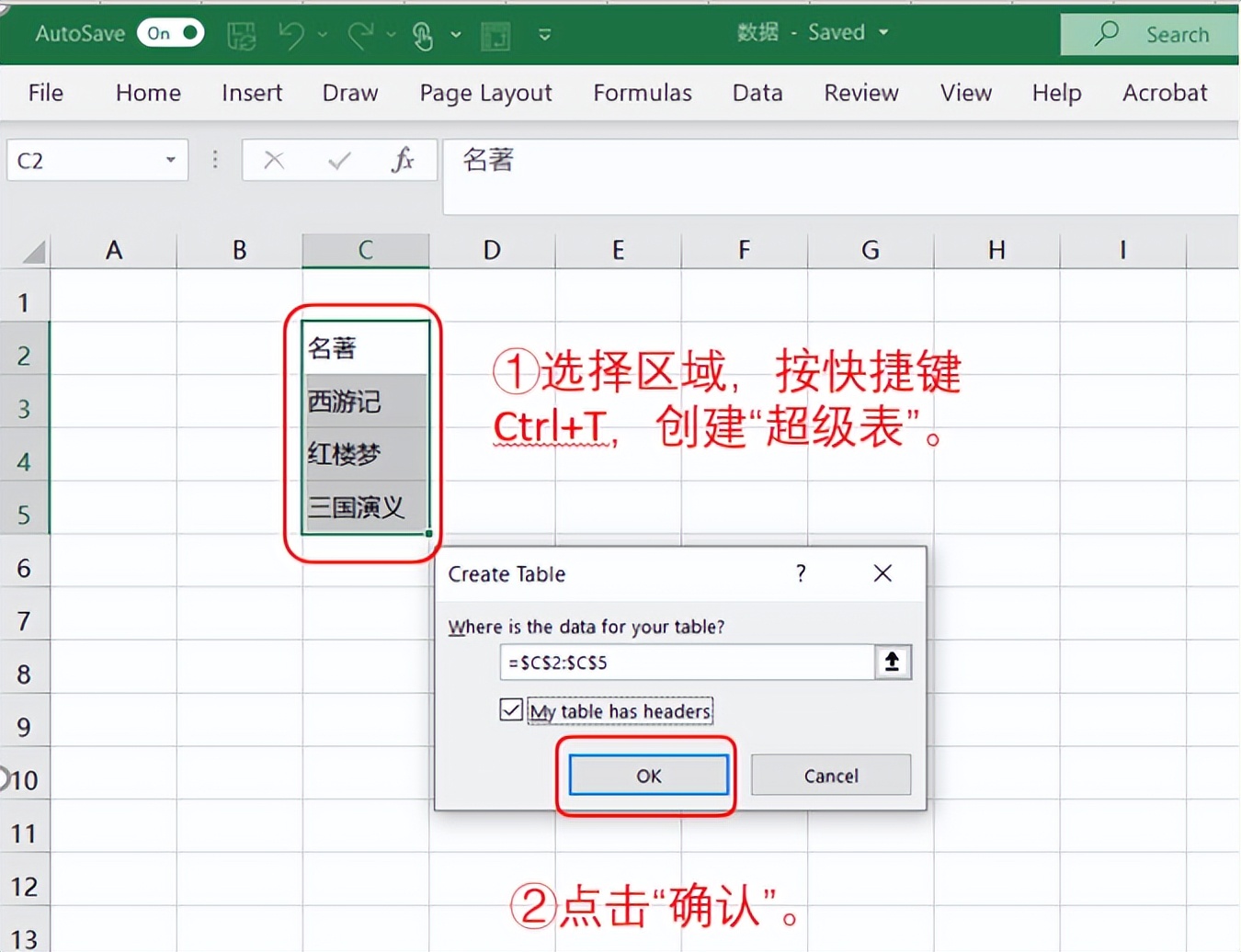This screenshot has height=952, width=1241.
Task: Click the Undo arrow icon
Action: [291, 35]
